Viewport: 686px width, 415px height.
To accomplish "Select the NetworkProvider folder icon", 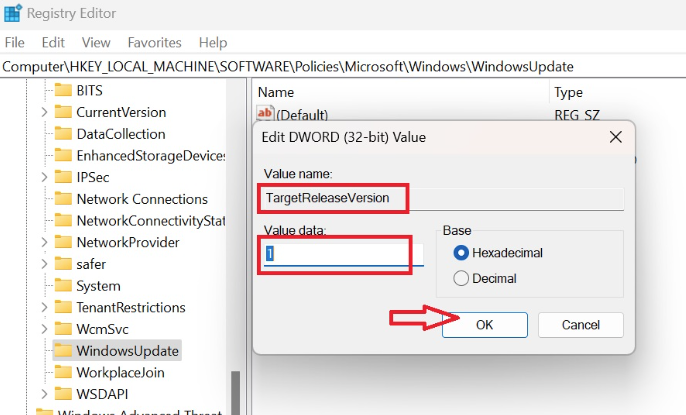I will coord(63,242).
